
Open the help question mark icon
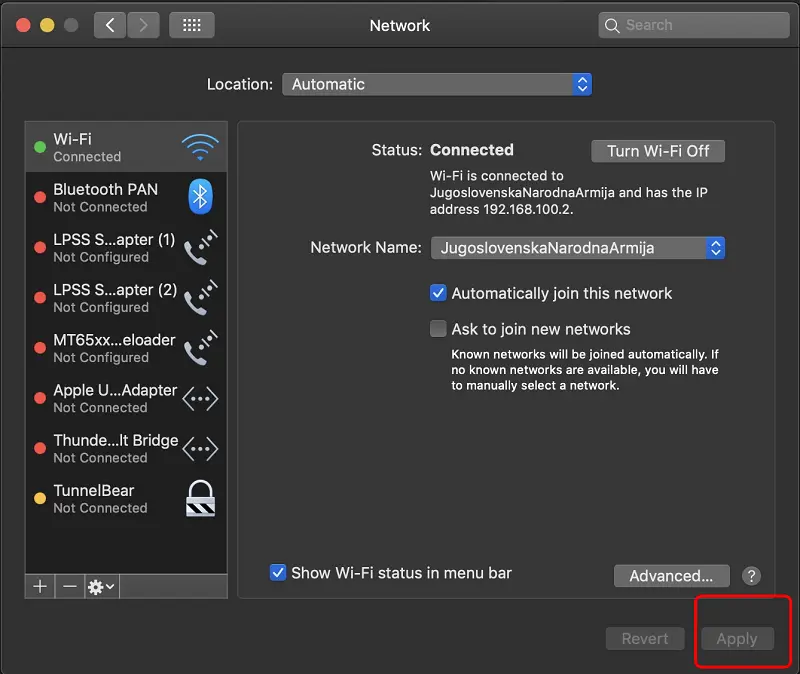pos(751,576)
